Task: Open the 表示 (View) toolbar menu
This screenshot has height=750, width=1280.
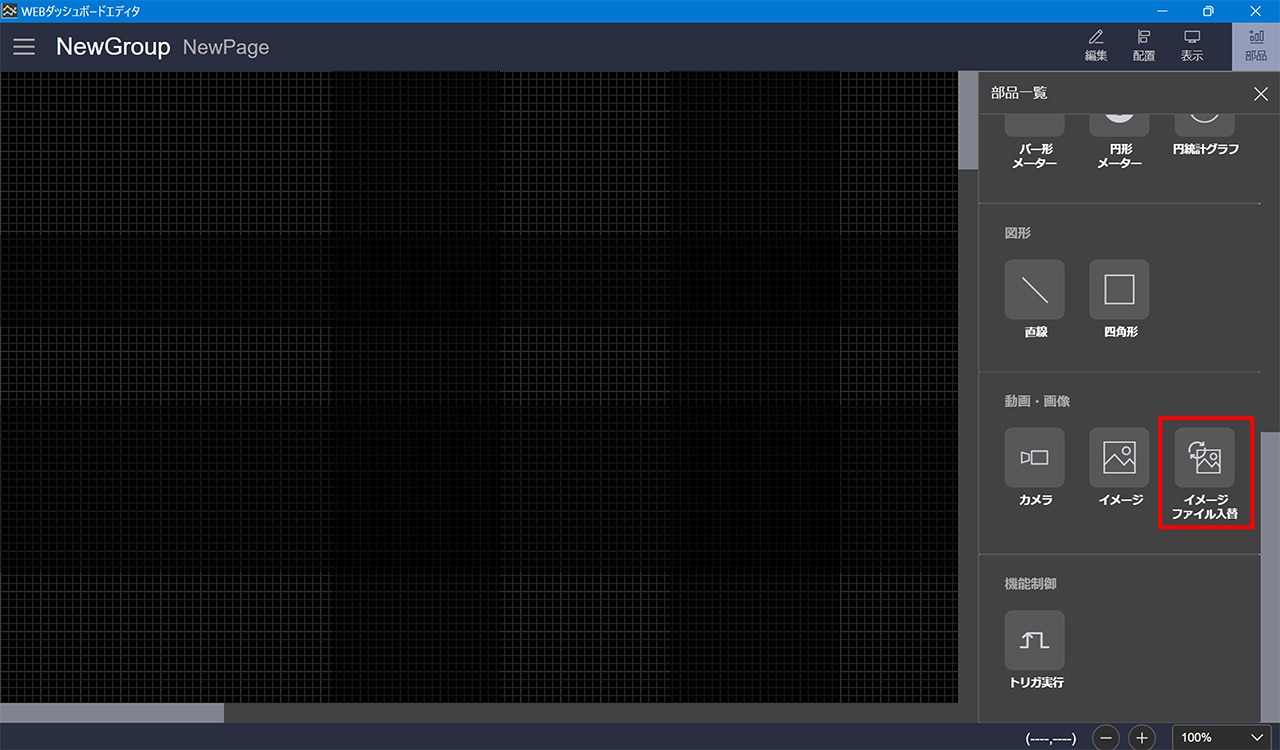Action: [1192, 46]
